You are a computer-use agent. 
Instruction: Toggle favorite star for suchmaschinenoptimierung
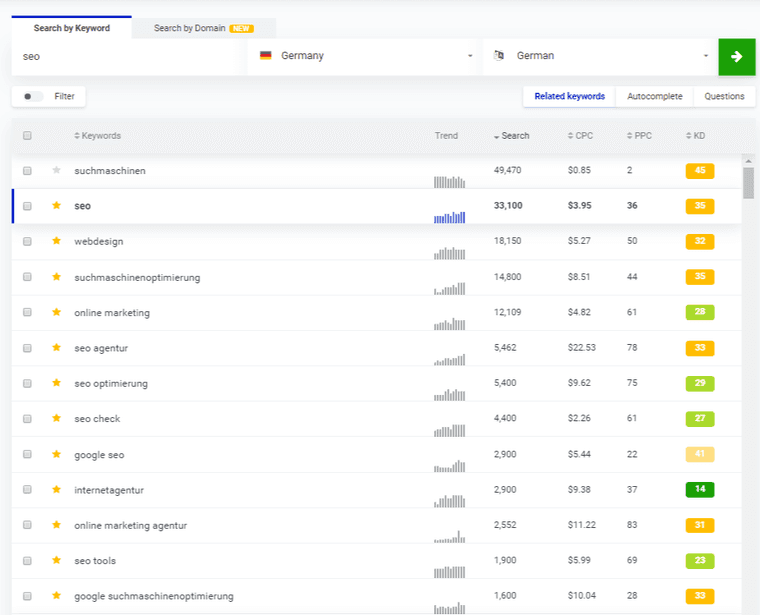[56, 277]
